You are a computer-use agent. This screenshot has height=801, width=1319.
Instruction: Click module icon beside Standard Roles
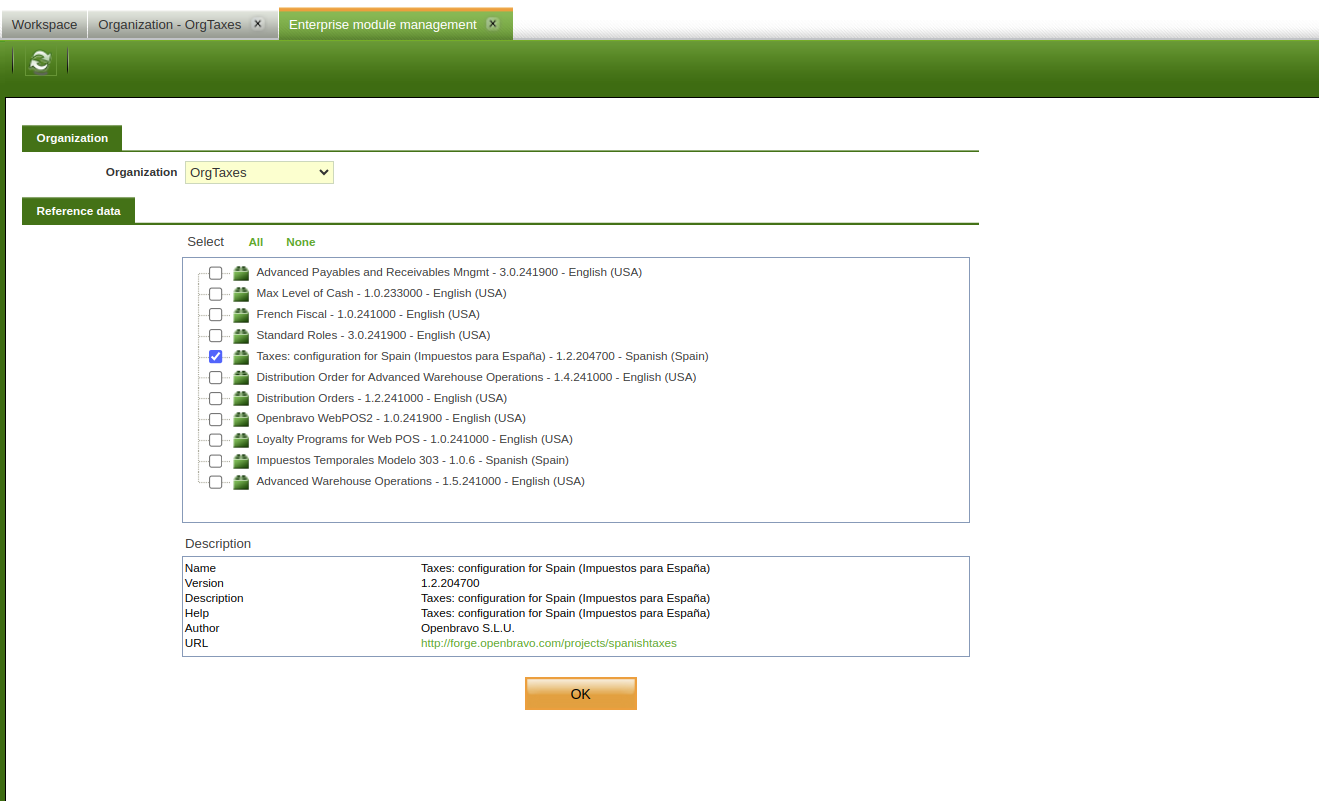(x=241, y=336)
